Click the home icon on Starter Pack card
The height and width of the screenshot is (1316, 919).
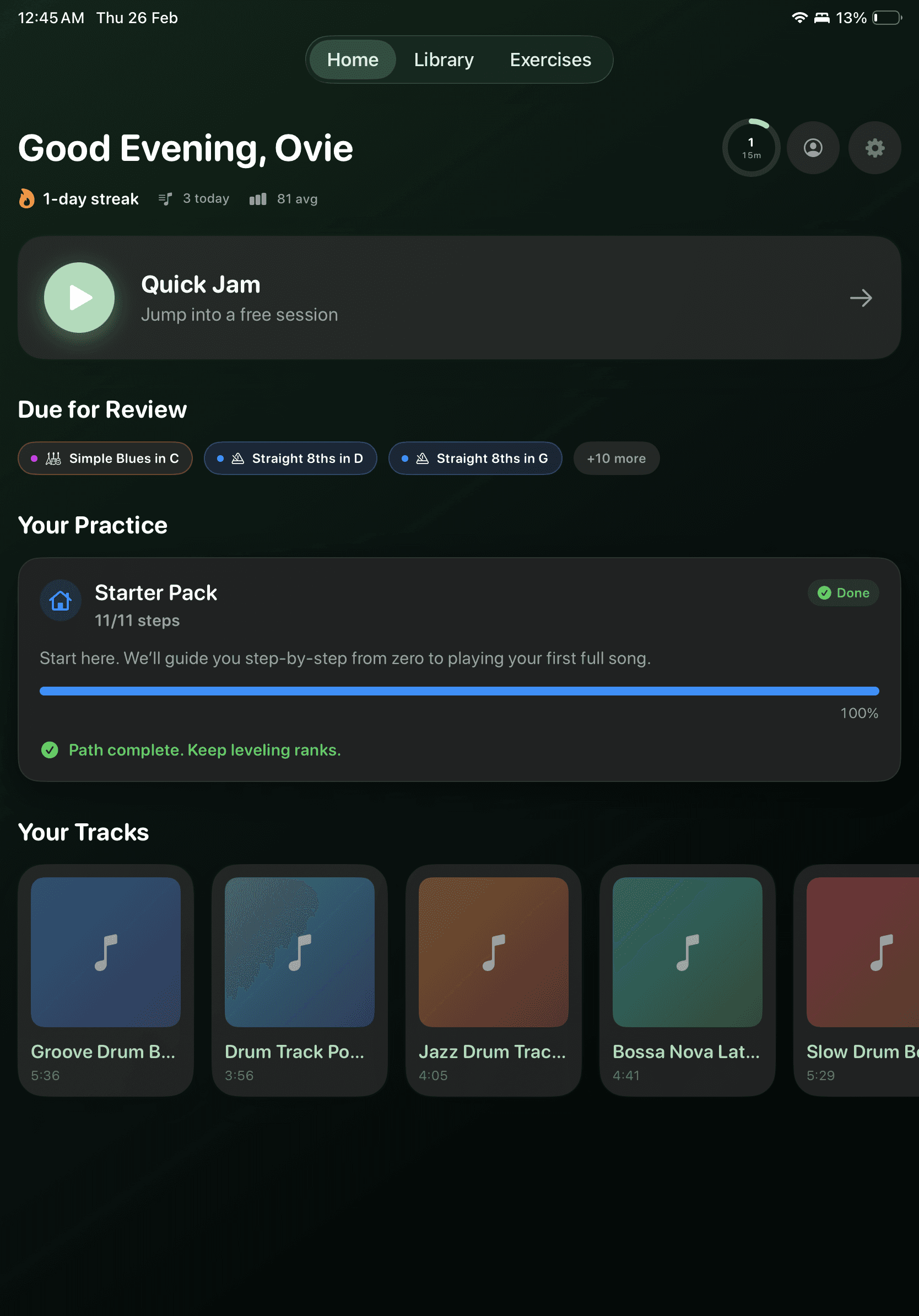60,601
